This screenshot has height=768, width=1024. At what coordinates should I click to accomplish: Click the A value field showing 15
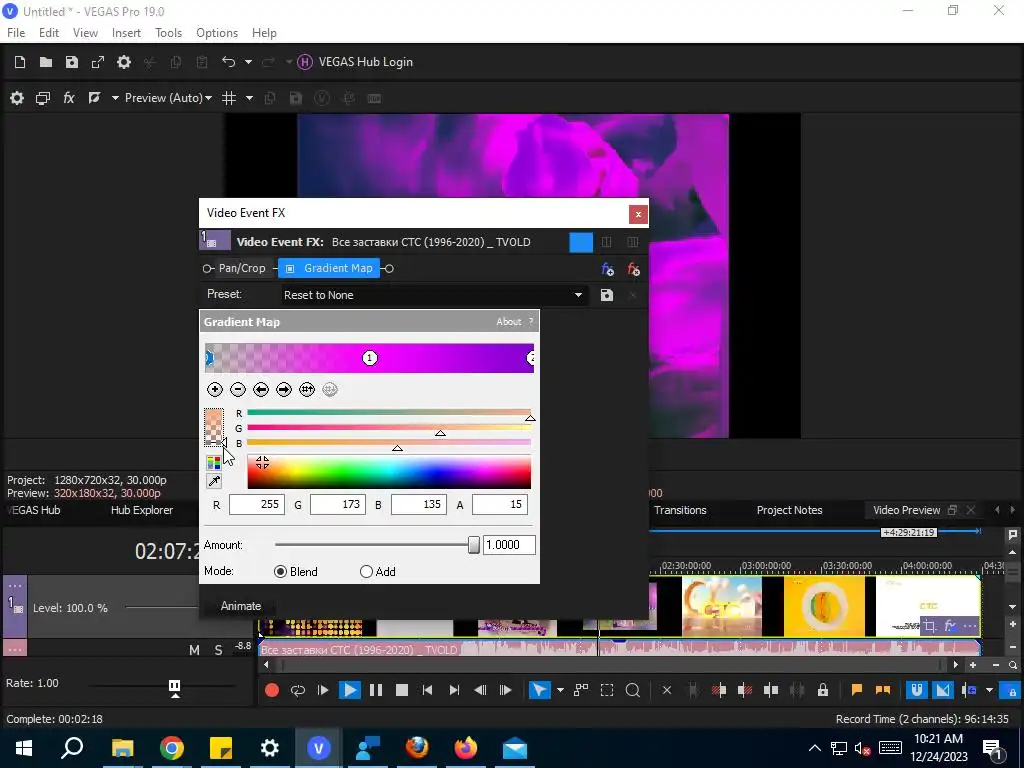pos(500,504)
